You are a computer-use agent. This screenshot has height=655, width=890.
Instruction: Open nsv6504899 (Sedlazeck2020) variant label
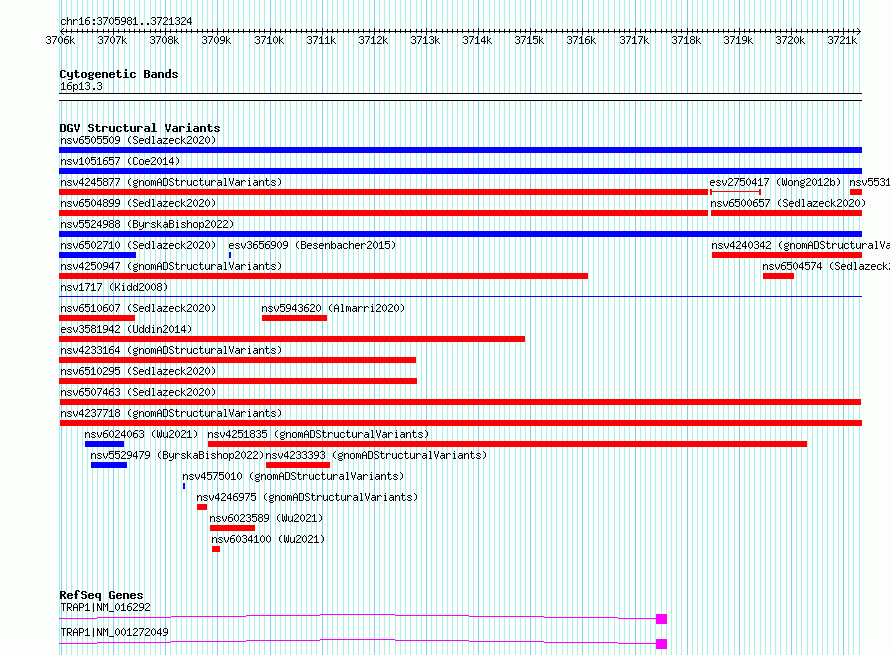[138, 203]
